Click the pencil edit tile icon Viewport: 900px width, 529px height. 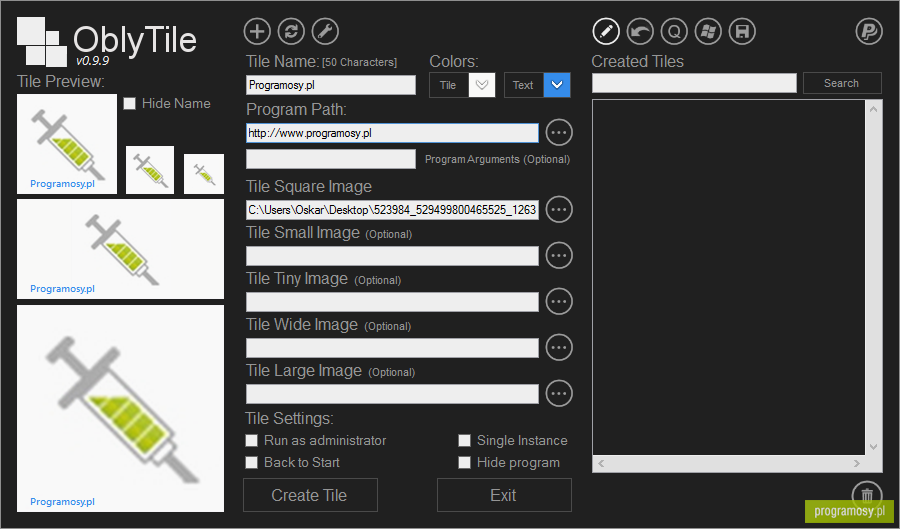[606, 31]
